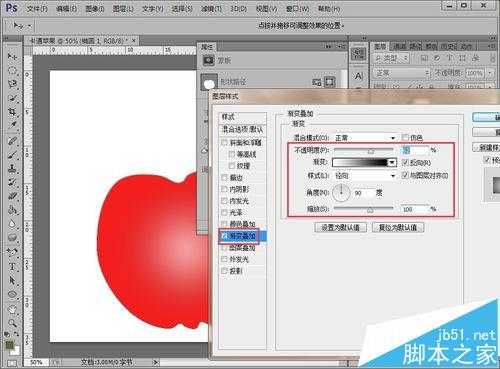Select the Quick Selection tool
Viewport: 500px width, 369px height.
[x=12, y=98]
